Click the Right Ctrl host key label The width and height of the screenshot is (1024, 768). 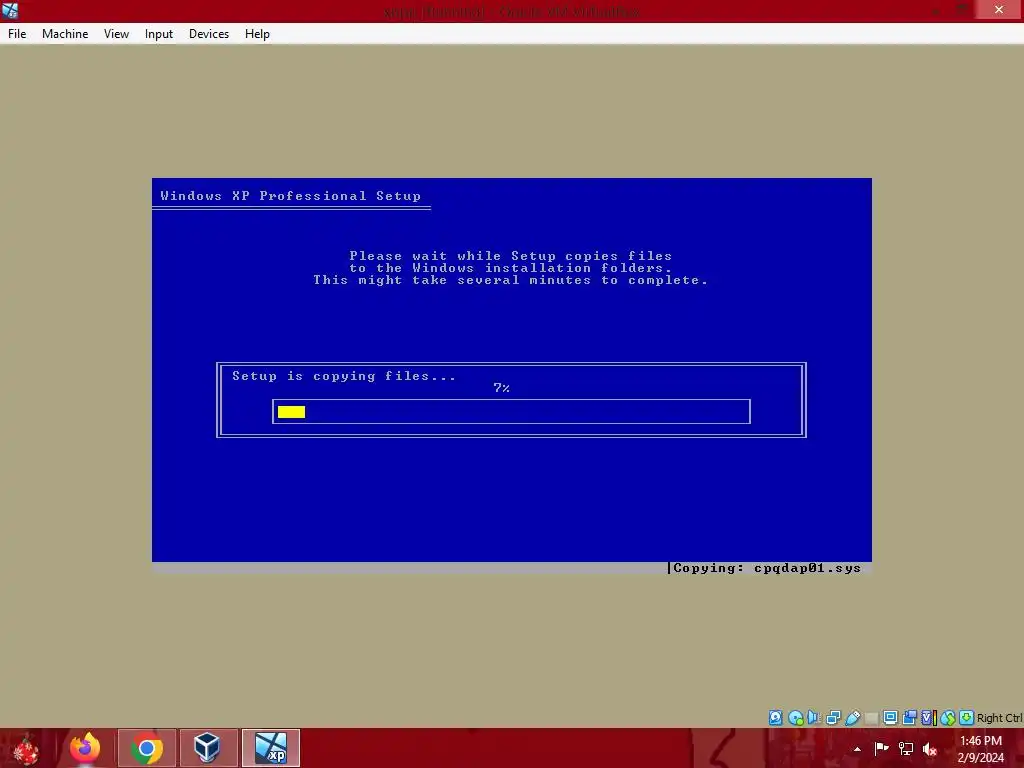[999, 718]
